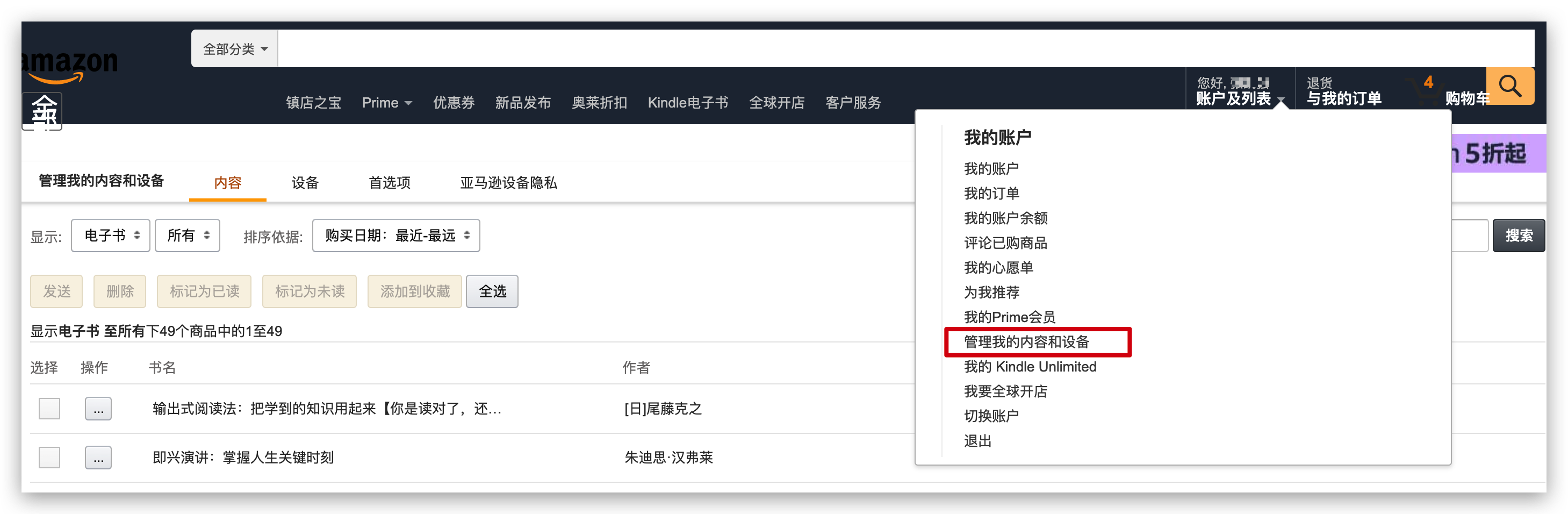Screen dimensions: 1568x514
Task: Click the 标记为未读 button
Action: point(310,291)
